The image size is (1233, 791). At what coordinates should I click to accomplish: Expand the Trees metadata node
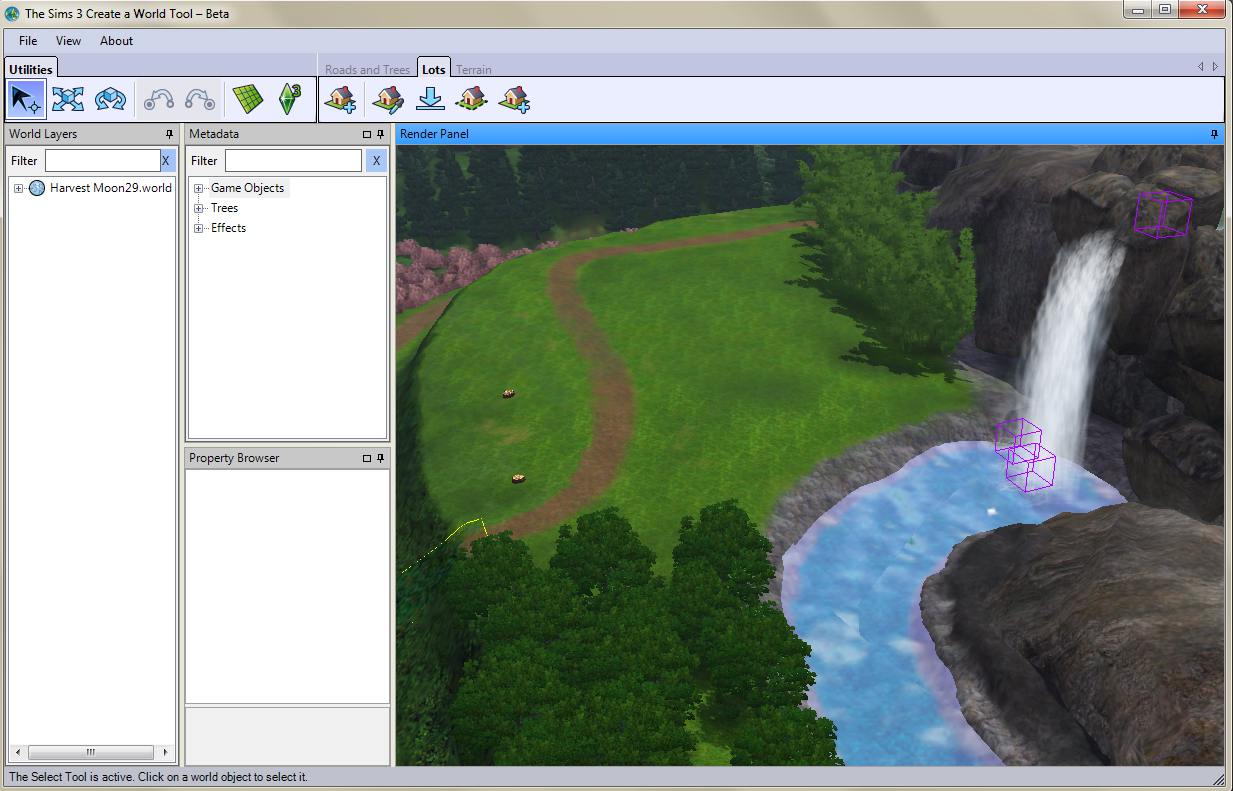click(198, 208)
